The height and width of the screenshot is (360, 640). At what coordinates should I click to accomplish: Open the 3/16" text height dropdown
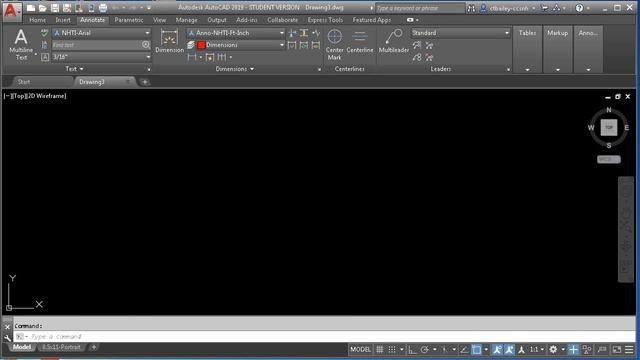[x=102, y=57]
